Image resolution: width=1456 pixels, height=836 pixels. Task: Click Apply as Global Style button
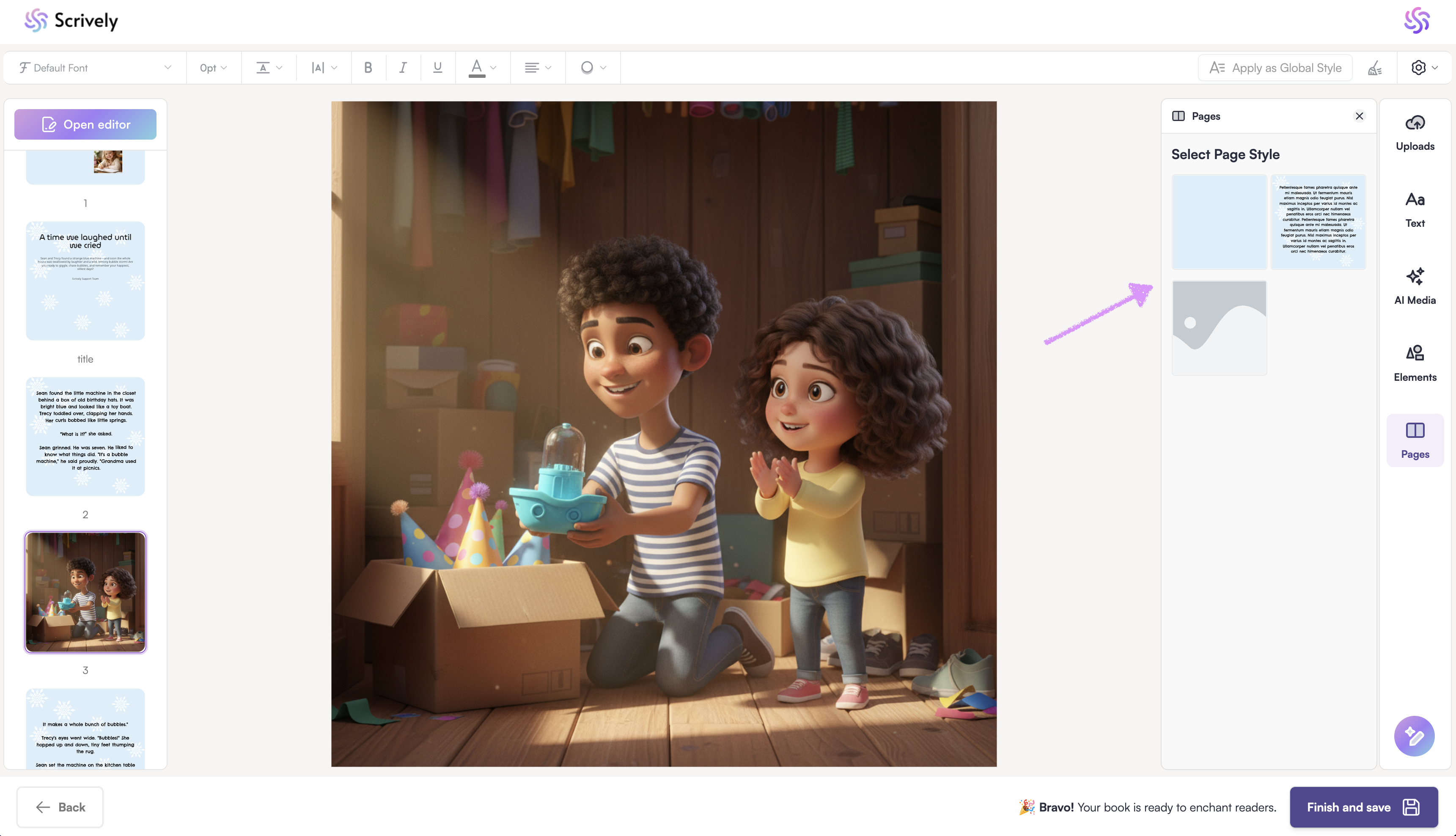[1275, 68]
